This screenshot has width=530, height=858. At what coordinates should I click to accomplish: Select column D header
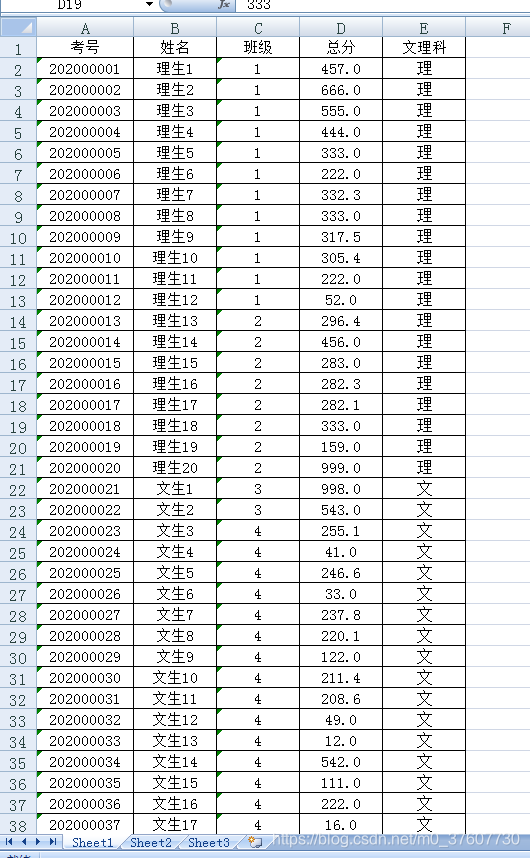point(341,27)
